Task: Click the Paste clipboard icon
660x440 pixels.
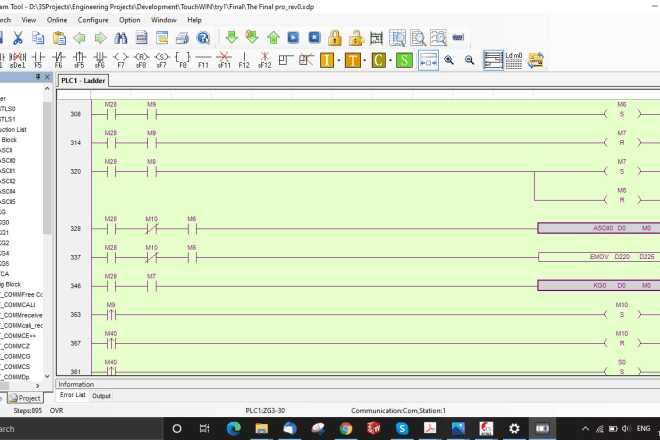Action: click(x=59, y=38)
